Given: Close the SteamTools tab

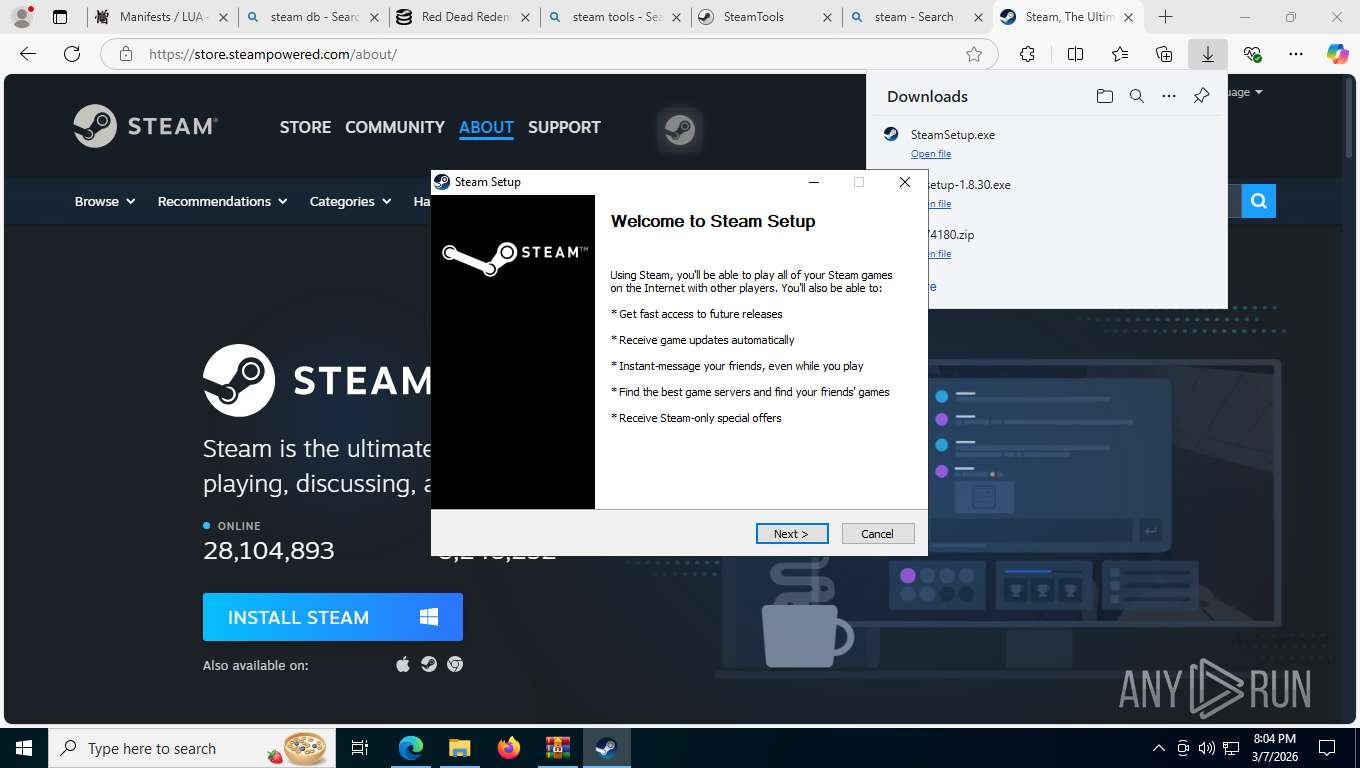Looking at the screenshot, I should 827,17.
